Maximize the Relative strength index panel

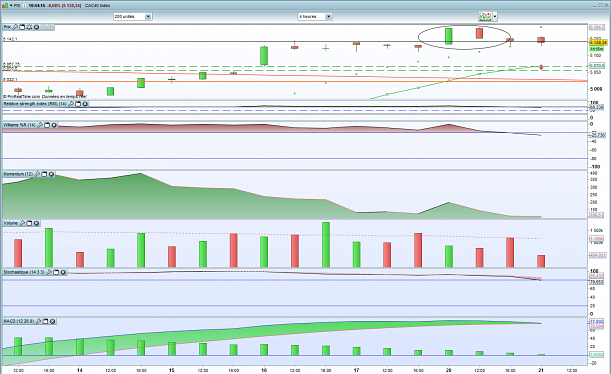(x=78, y=104)
